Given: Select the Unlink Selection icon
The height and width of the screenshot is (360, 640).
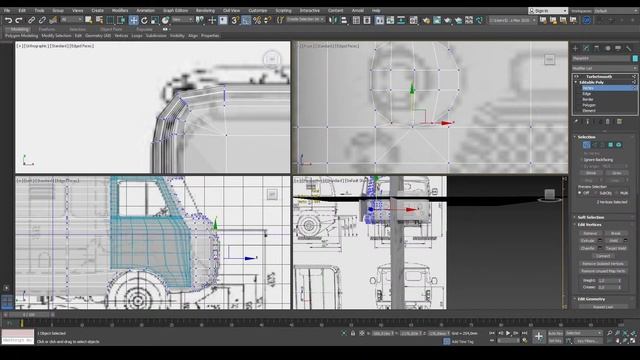Looking at the screenshot, I should point(42,20).
